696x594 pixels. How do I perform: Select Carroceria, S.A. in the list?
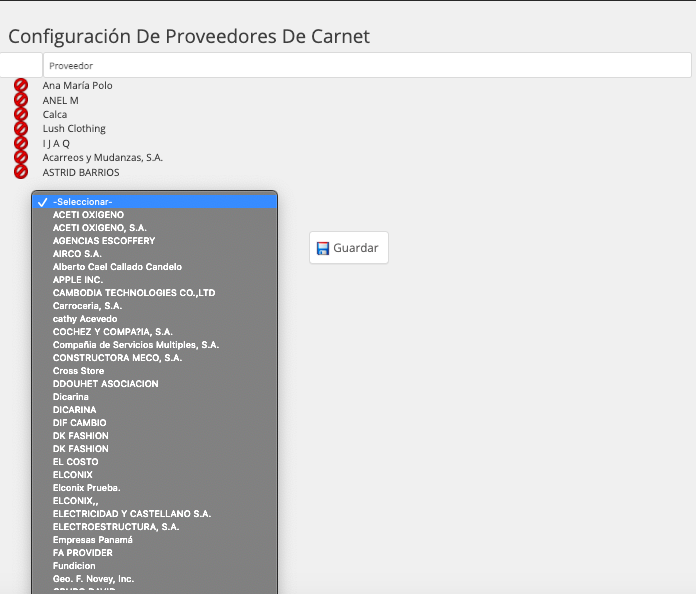(x=154, y=306)
